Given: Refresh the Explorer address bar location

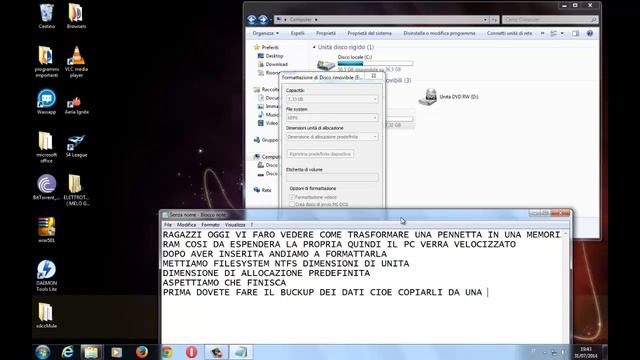Looking at the screenshot, I should coord(494,20).
